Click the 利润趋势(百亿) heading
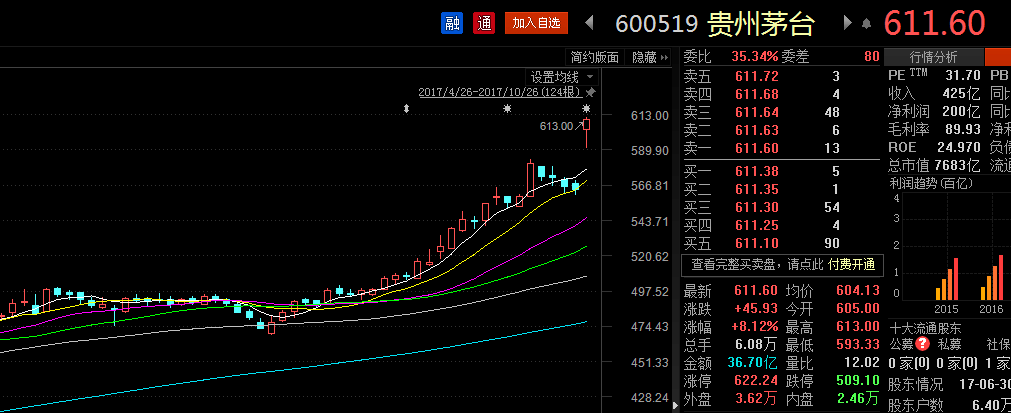Viewport: 1011px width, 413px height. [931, 184]
